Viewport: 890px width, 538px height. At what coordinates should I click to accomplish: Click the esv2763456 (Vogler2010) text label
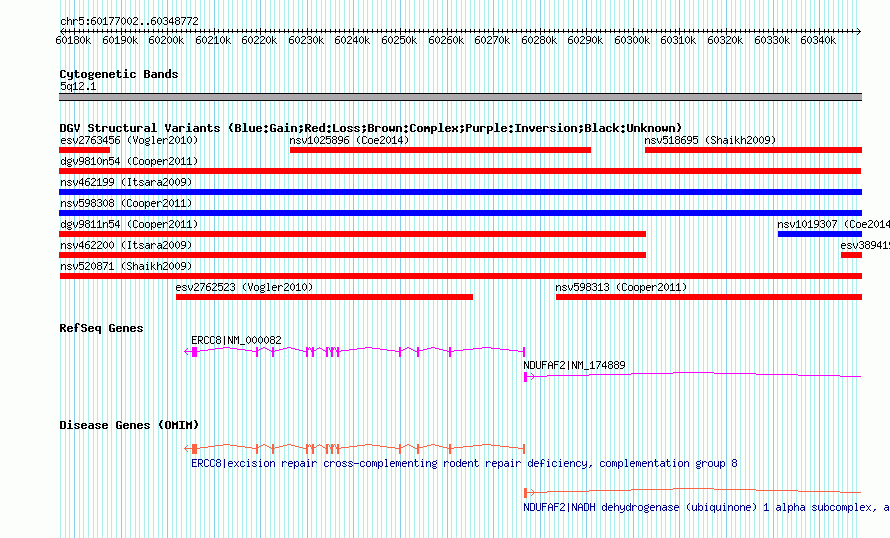129,140
